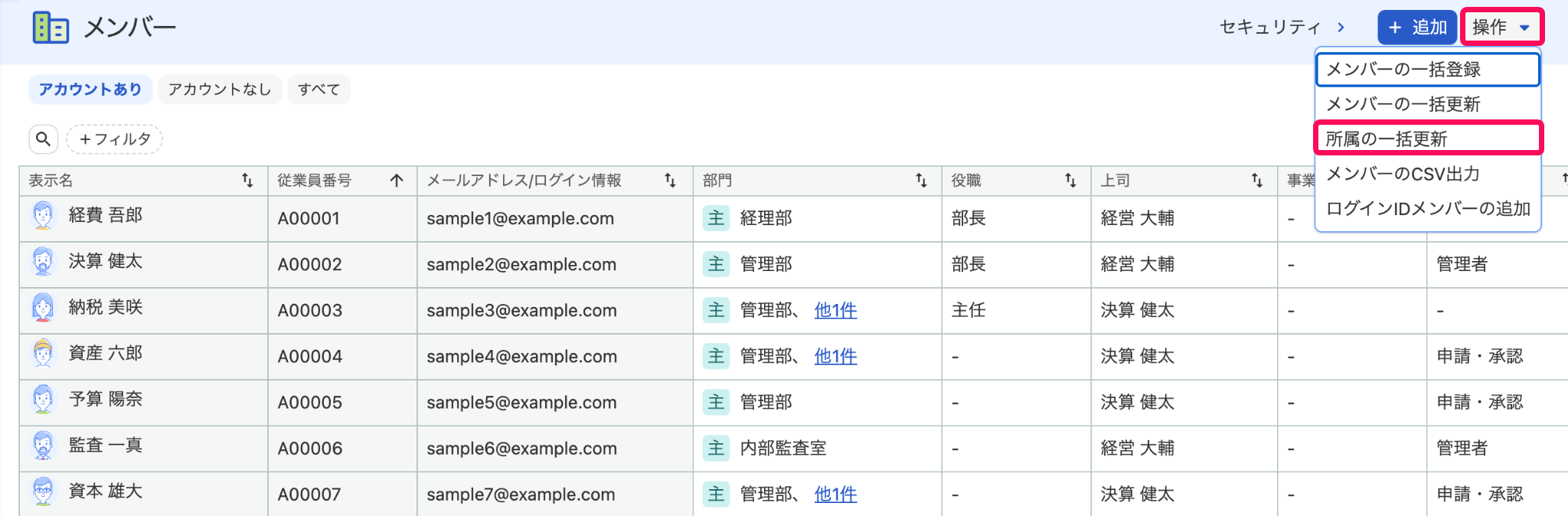Click name 監査 一真
Viewport: 1568px width, 516px height.
[106, 445]
